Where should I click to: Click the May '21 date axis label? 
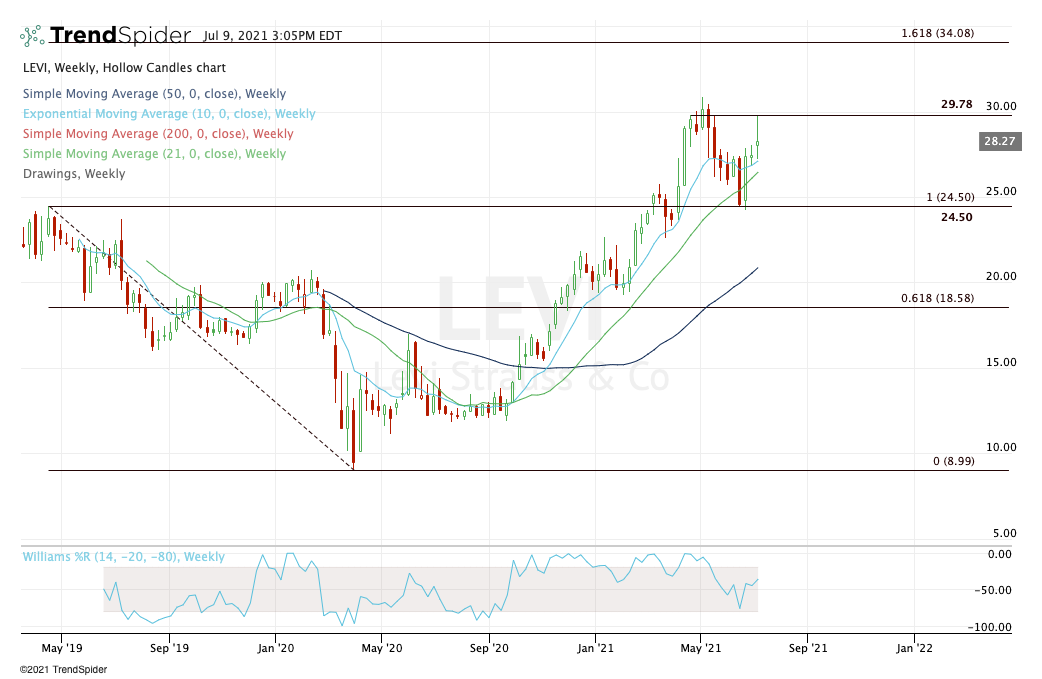(700, 648)
